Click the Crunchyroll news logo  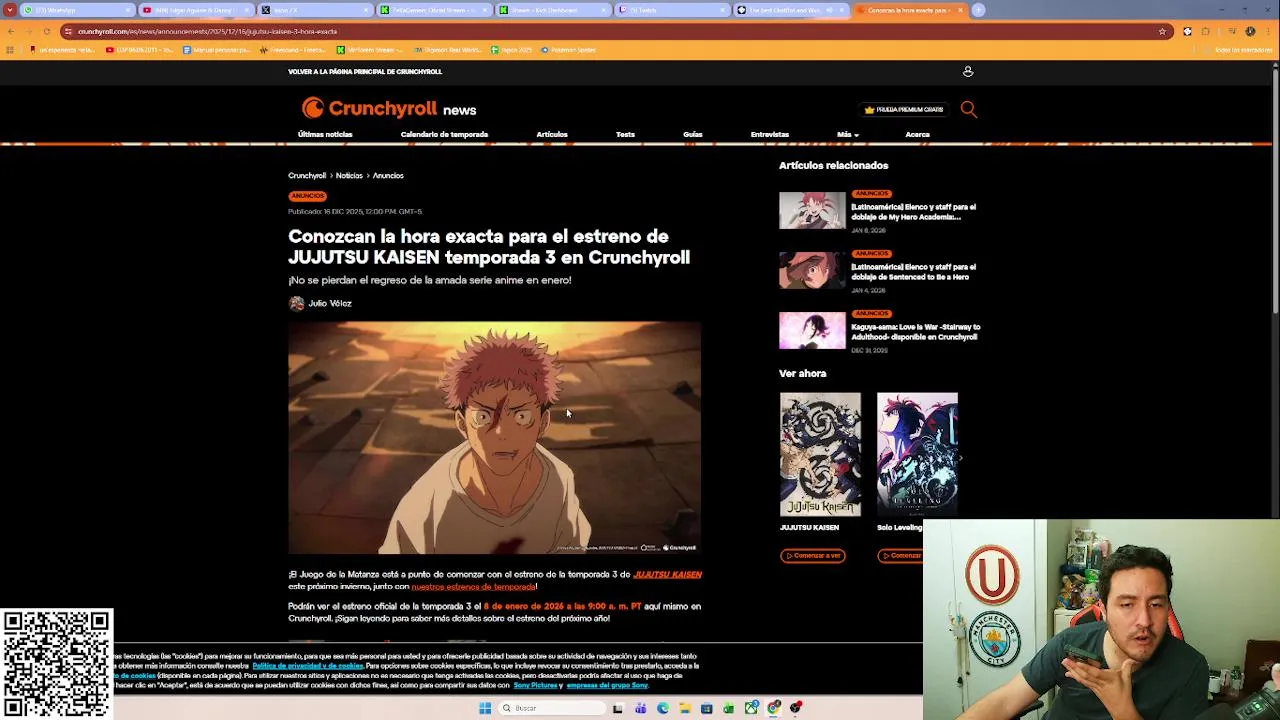[389, 108]
